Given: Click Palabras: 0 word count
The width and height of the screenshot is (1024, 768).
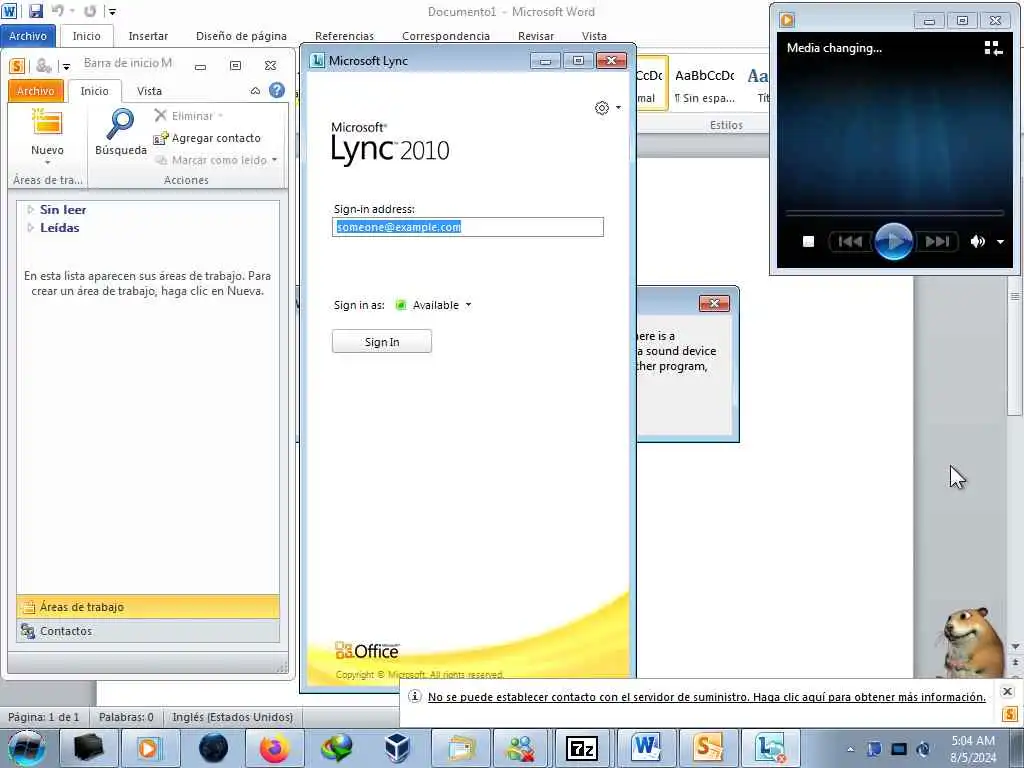Looking at the screenshot, I should [126, 717].
